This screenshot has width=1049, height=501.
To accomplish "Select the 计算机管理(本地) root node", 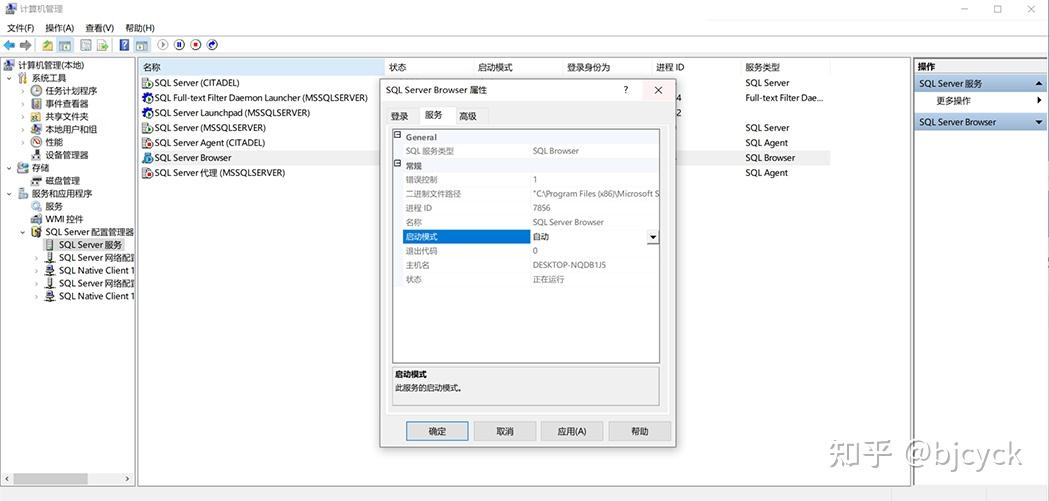I will tap(44, 65).
